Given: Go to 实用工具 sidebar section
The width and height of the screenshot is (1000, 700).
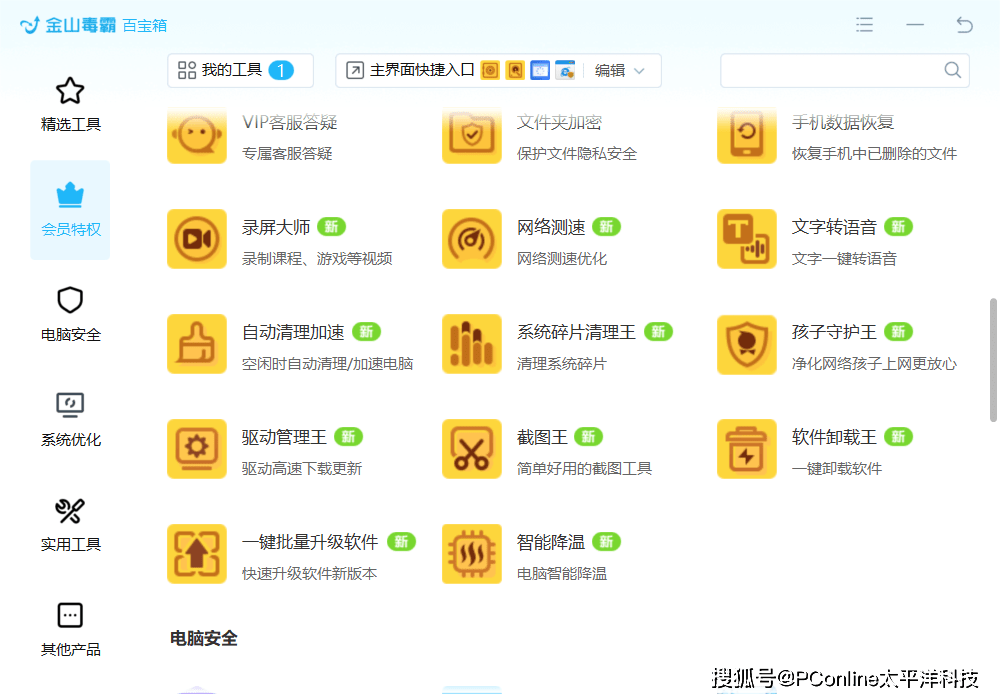Looking at the screenshot, I should pos(70,525).
